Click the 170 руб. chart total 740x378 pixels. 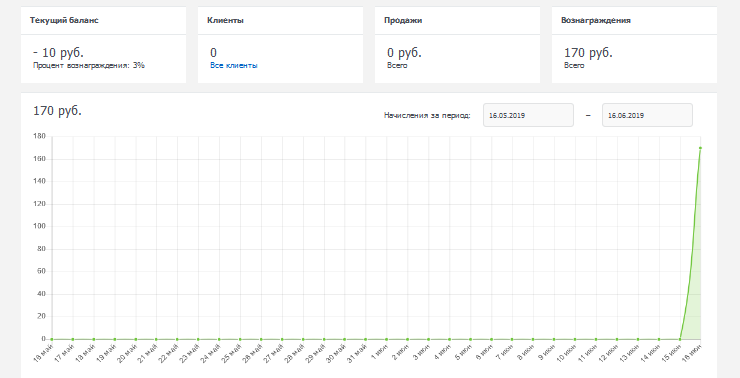[x=57, y=111]
